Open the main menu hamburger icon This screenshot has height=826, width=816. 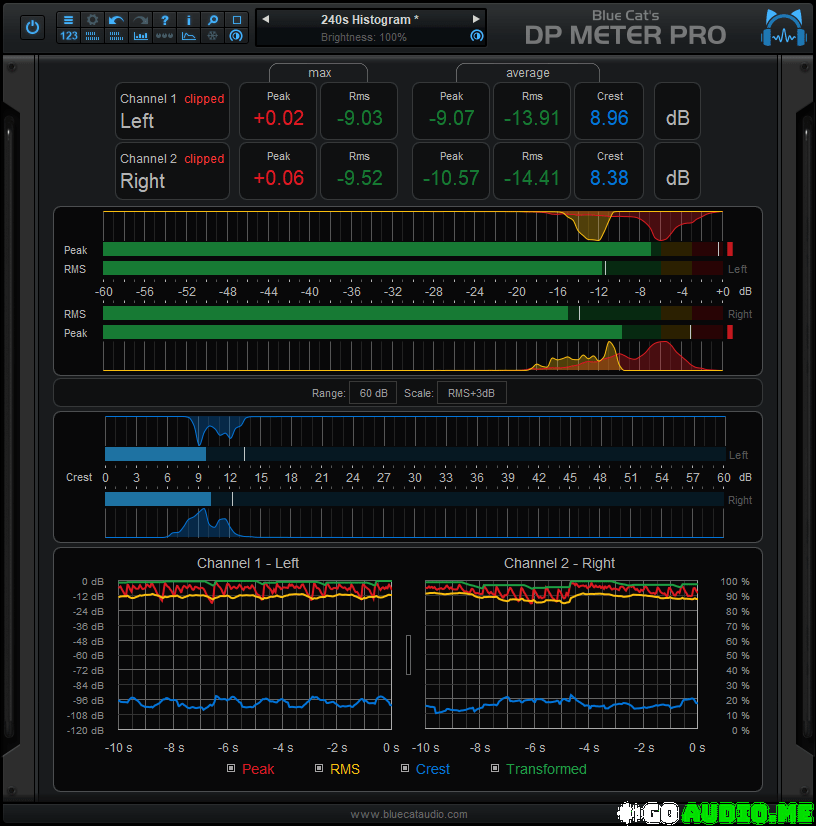pos(68,20)
